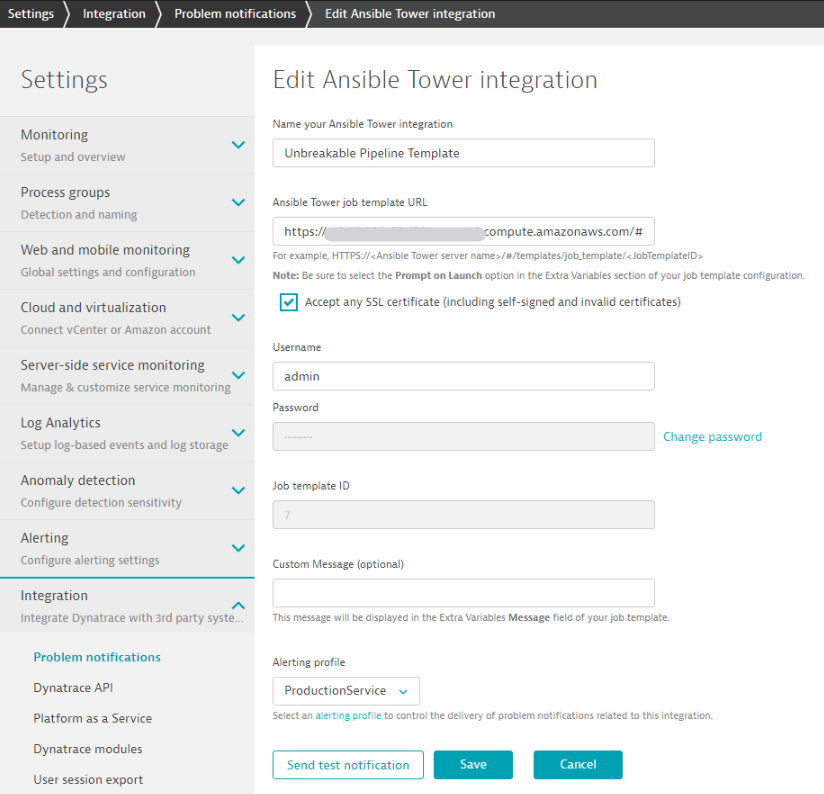Open the ProductionService alerting profile dropdown
This screenshot has height=794, width=824.
[346, 691]
